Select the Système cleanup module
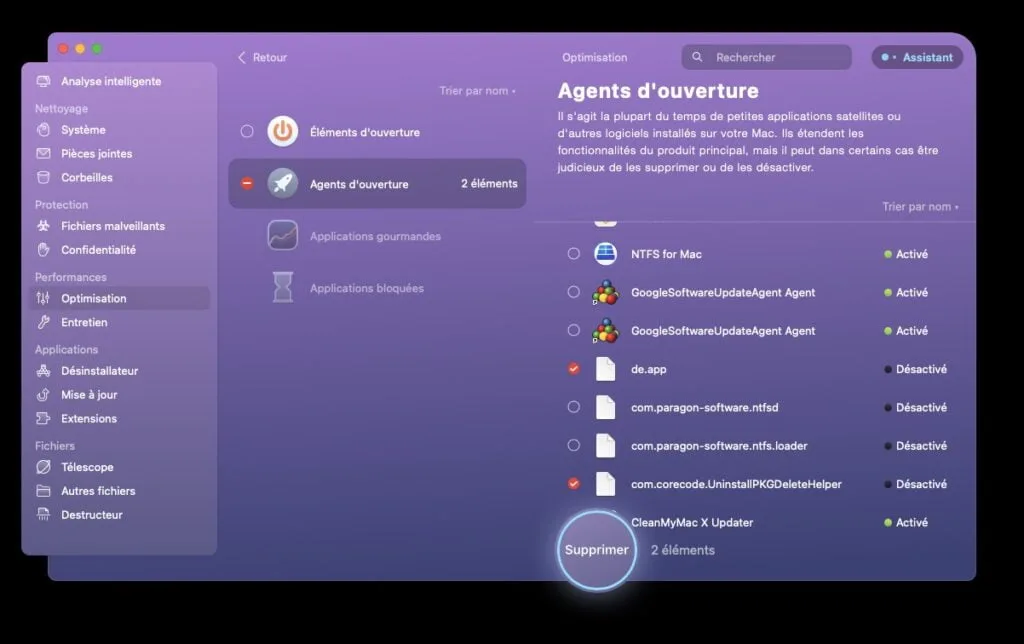Viewport: 1024px width, 644px height. point(84,129)
